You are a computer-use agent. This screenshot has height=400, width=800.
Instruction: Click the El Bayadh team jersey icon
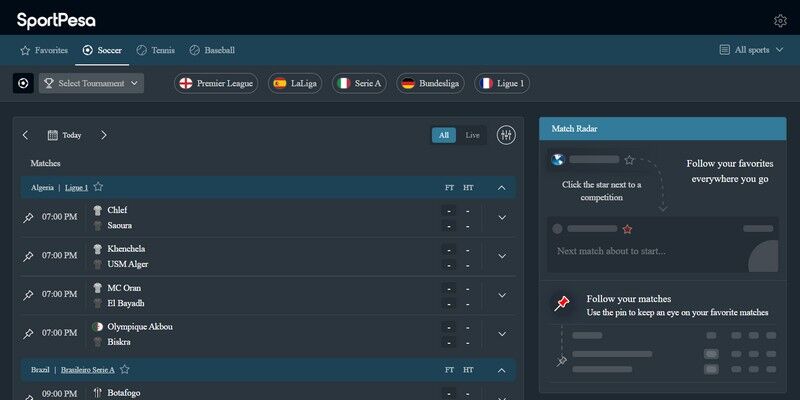[97, 303]
